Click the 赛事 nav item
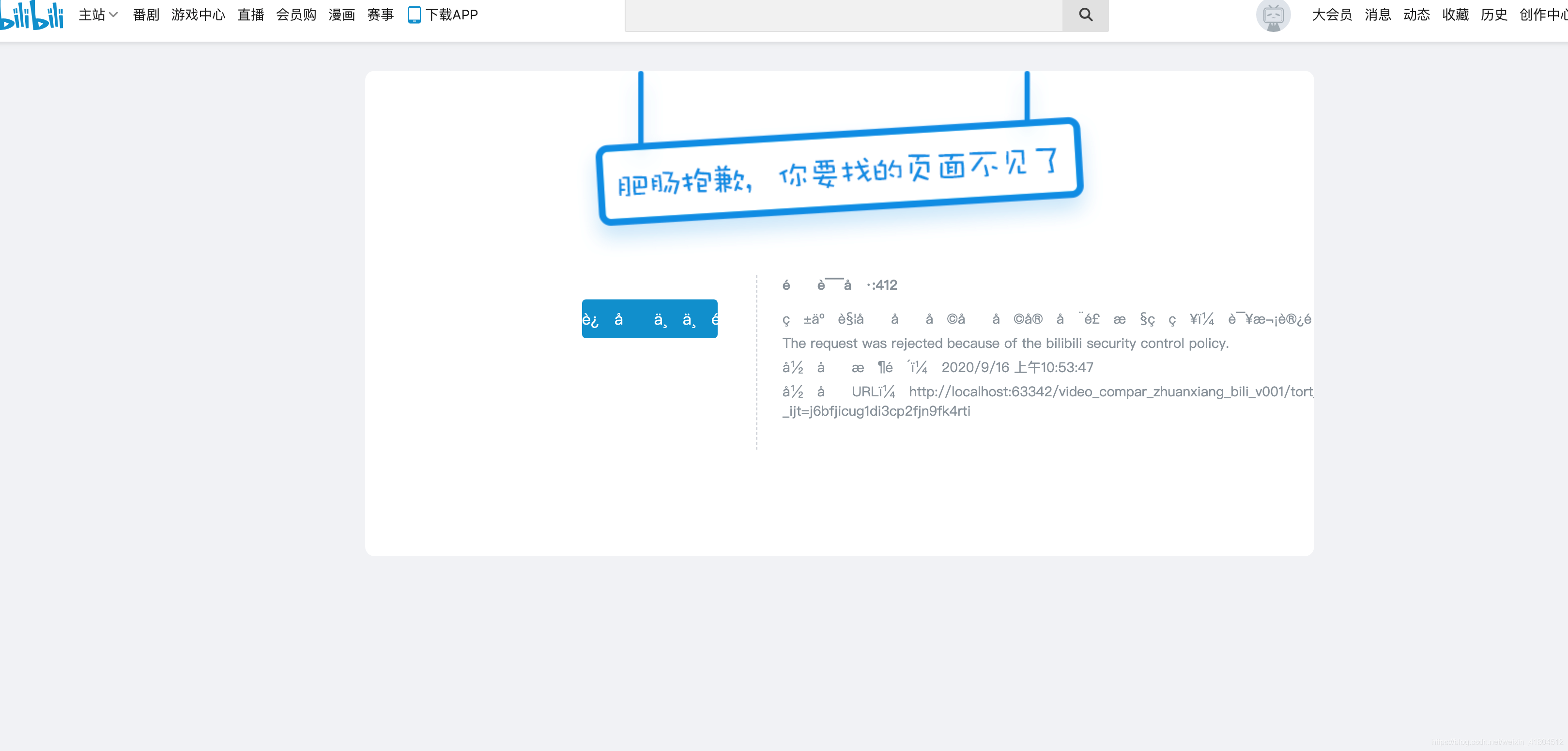 [x=381, y=15]
